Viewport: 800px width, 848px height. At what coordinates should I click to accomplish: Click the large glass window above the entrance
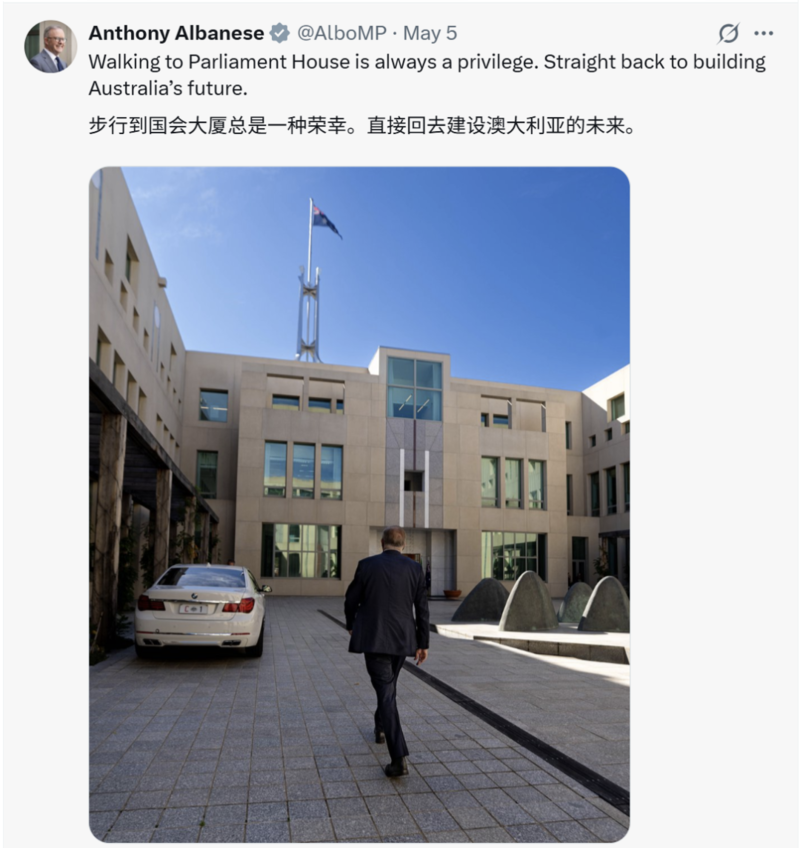(x=415, y=388)
